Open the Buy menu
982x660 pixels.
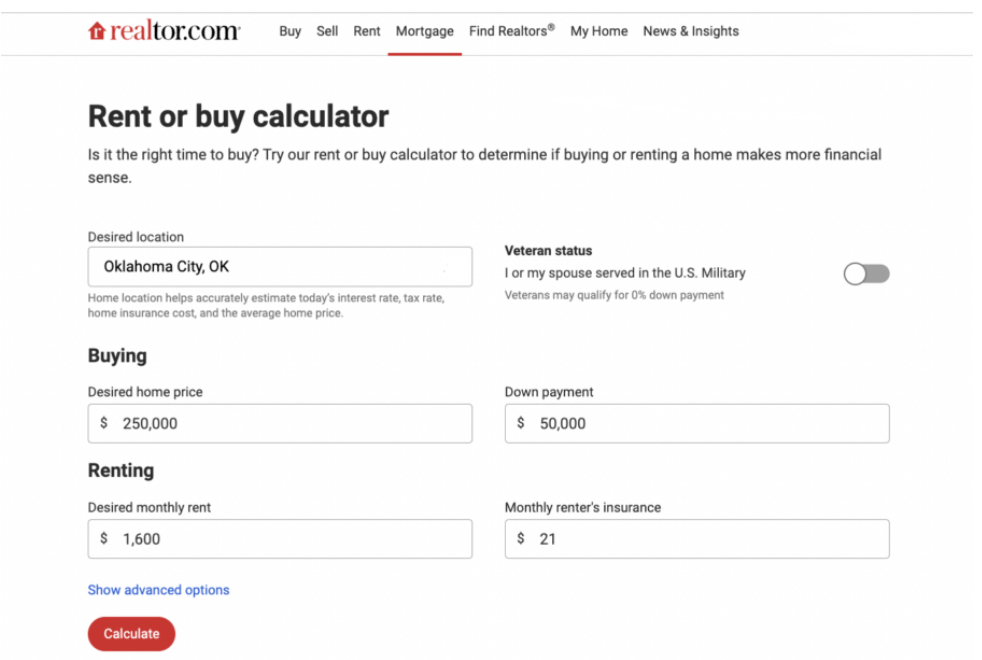coord(290,31)
